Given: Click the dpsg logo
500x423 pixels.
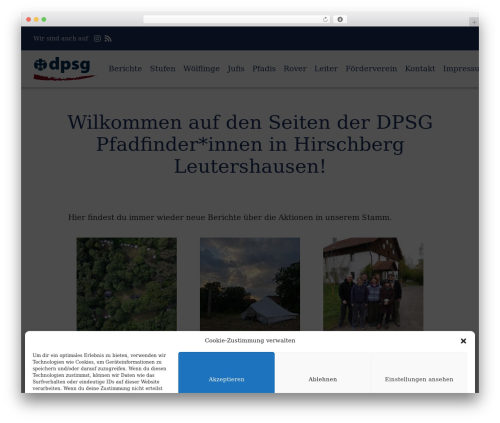Looking at the screenshot, I should coord(65,69).
